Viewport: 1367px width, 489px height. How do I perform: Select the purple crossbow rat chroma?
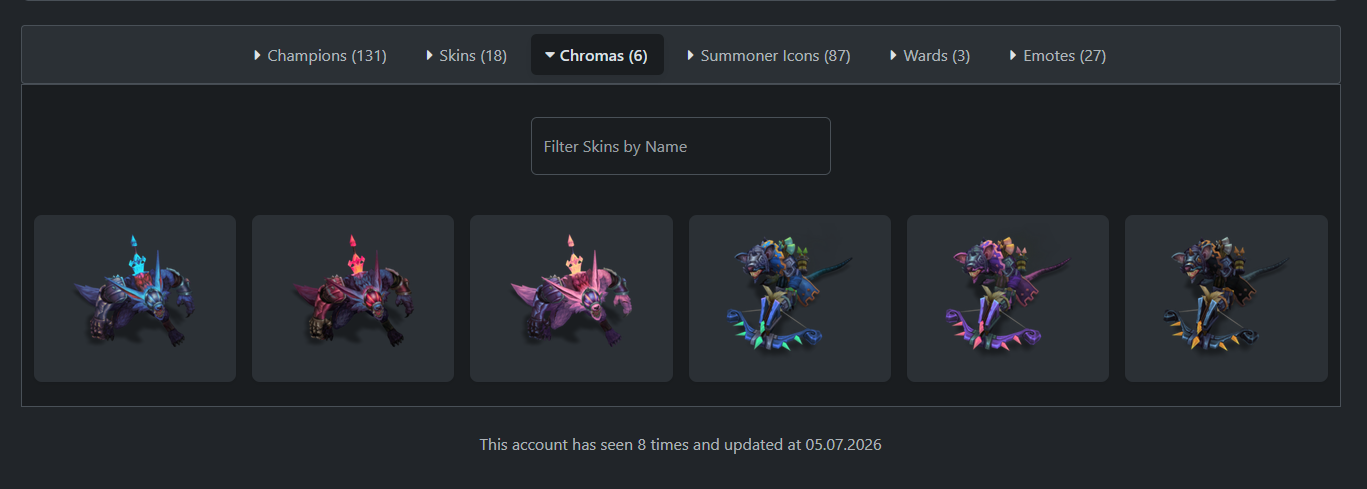[1008, 298]
